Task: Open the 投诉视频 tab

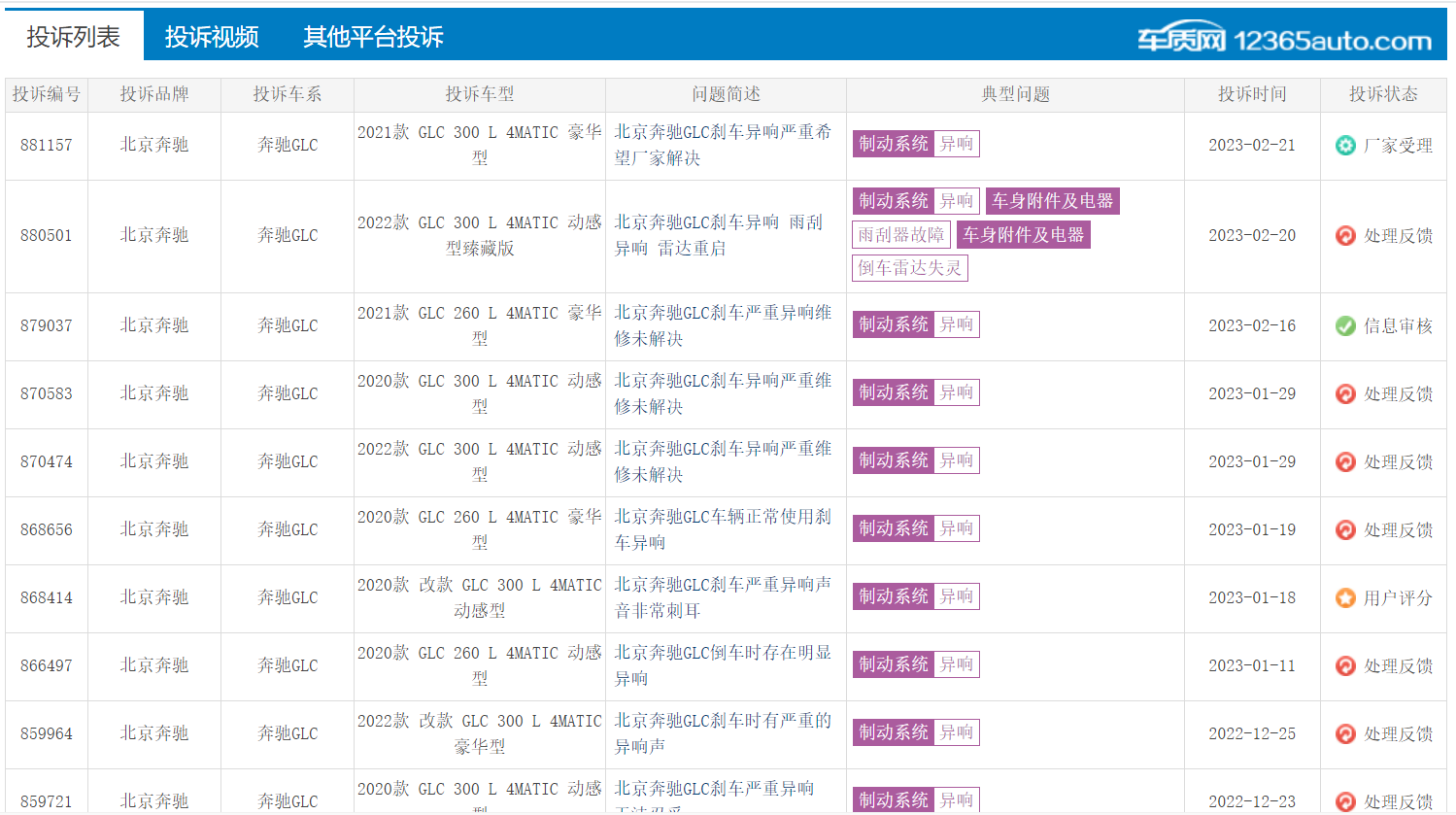Action: 212,37
